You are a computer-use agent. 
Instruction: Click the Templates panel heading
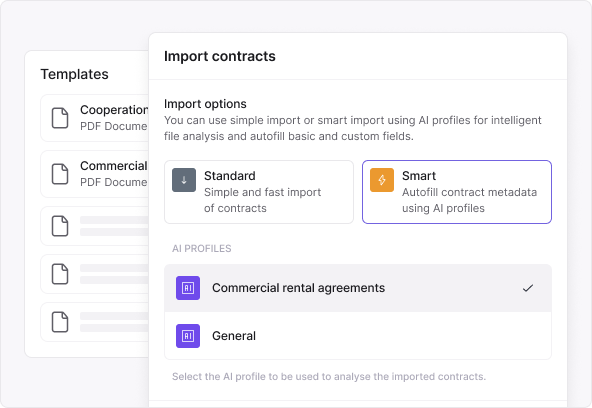(x=74, y=74)
